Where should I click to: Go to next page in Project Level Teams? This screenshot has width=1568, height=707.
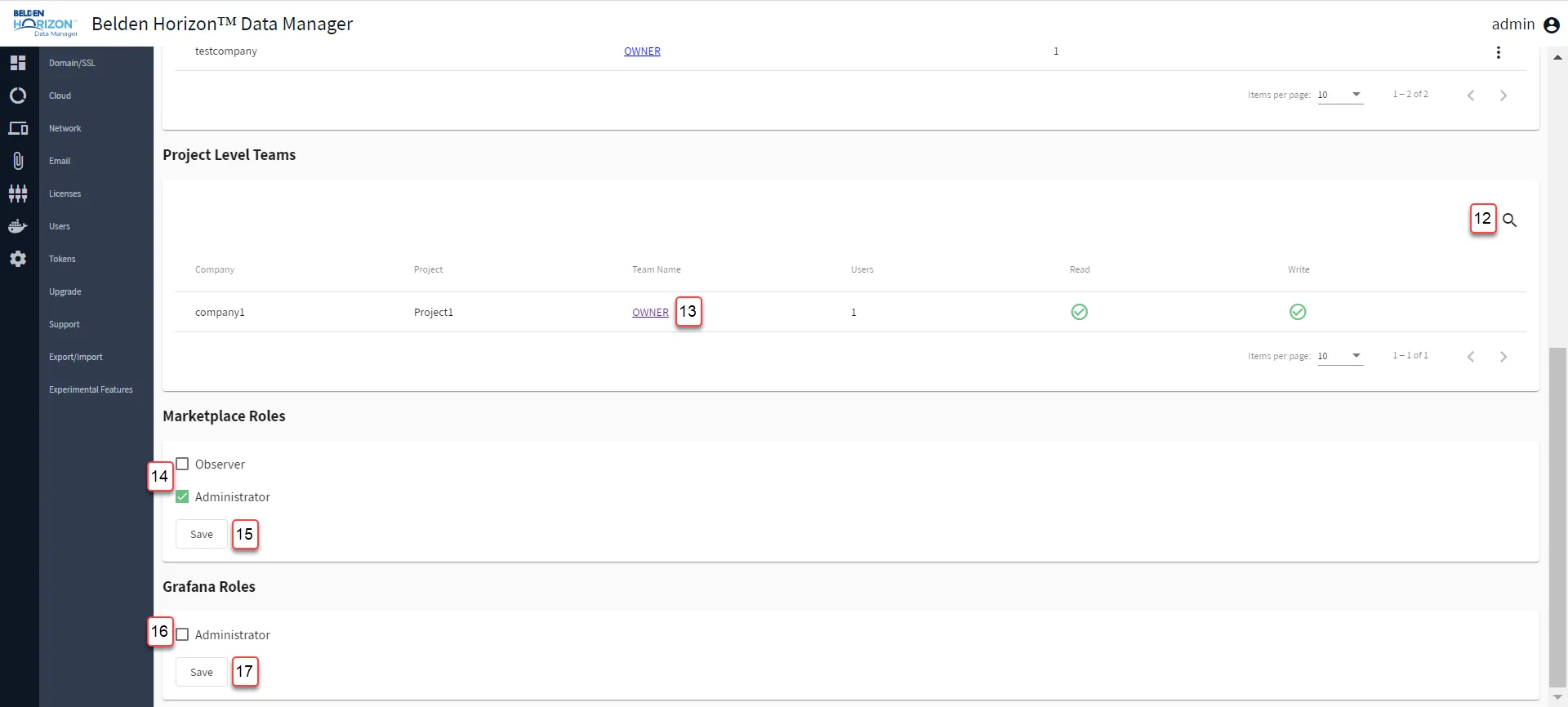[1503, 357]
